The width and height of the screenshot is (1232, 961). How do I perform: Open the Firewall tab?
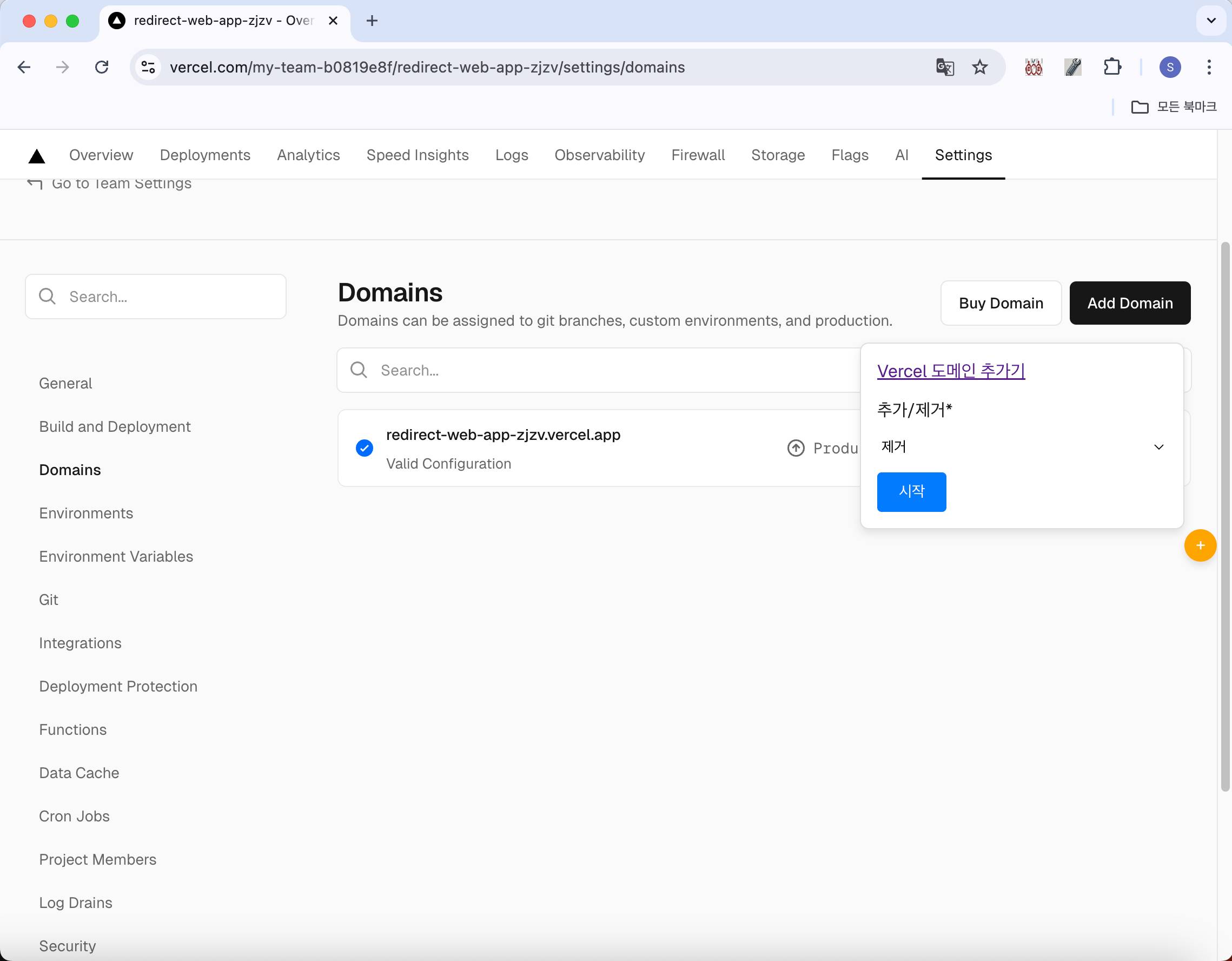(x=698, y=155)
